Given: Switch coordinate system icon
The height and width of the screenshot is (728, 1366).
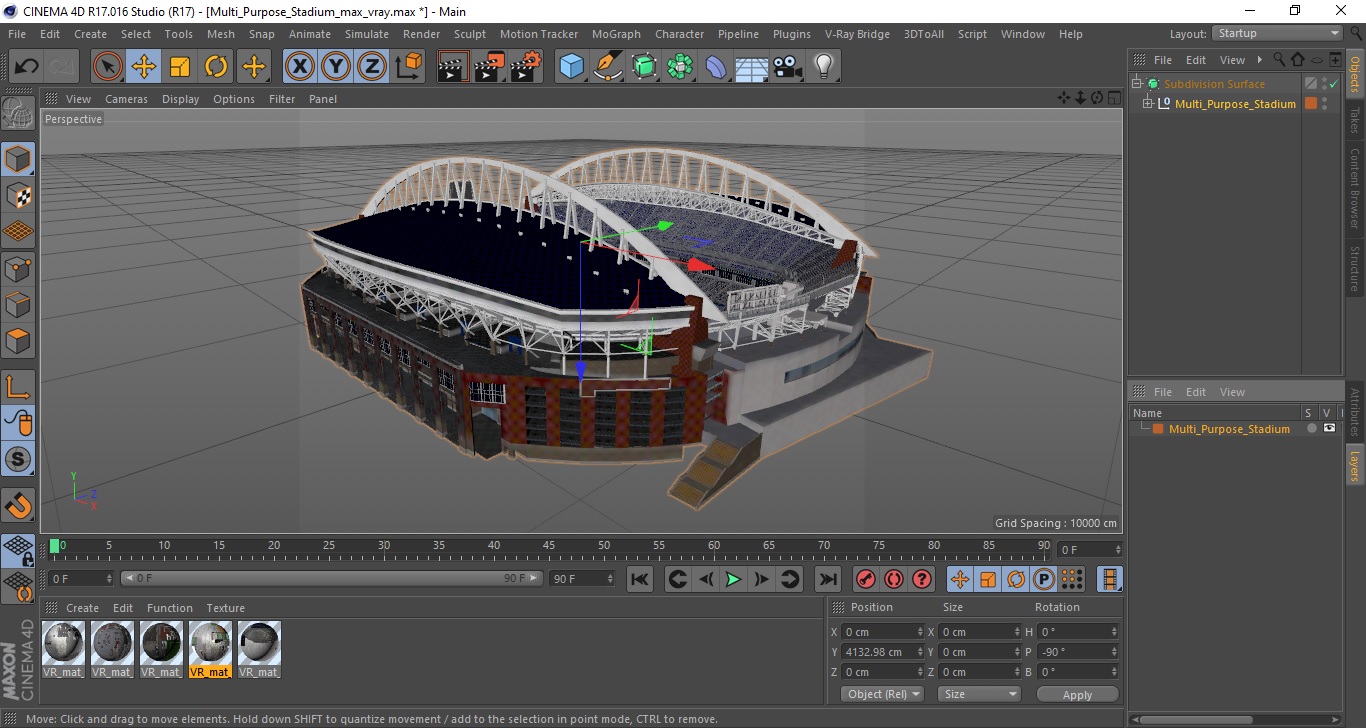Looking at the screenshot, I should pos(408,67).
